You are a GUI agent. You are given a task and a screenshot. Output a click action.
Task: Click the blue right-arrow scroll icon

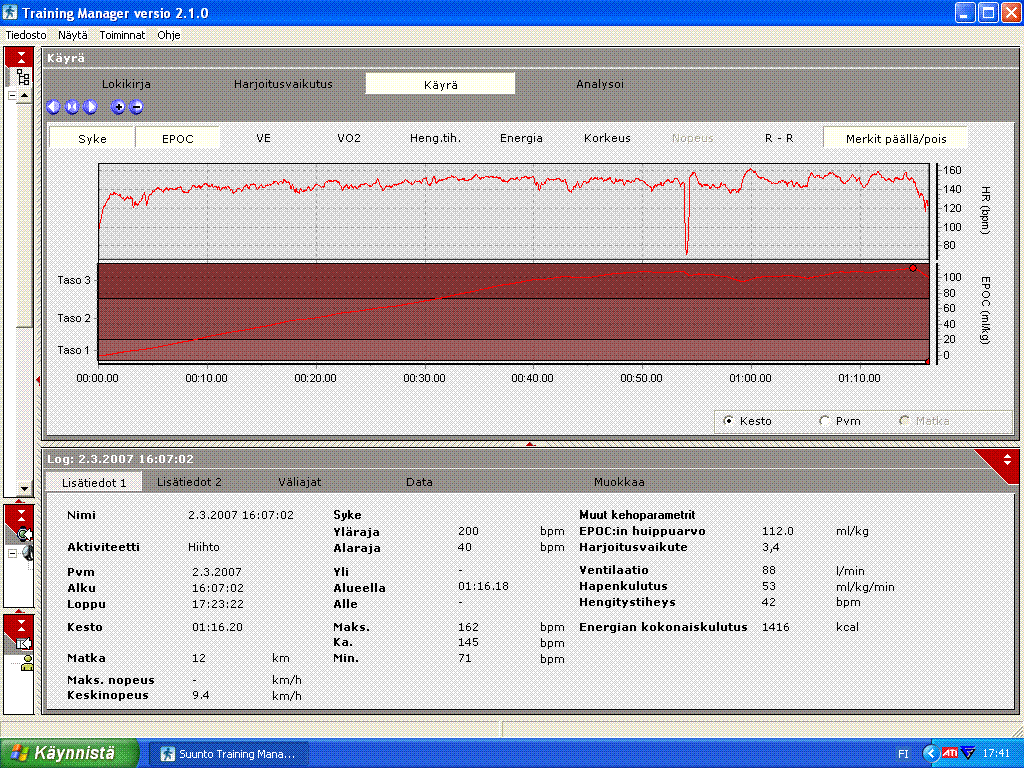(90, 107)
